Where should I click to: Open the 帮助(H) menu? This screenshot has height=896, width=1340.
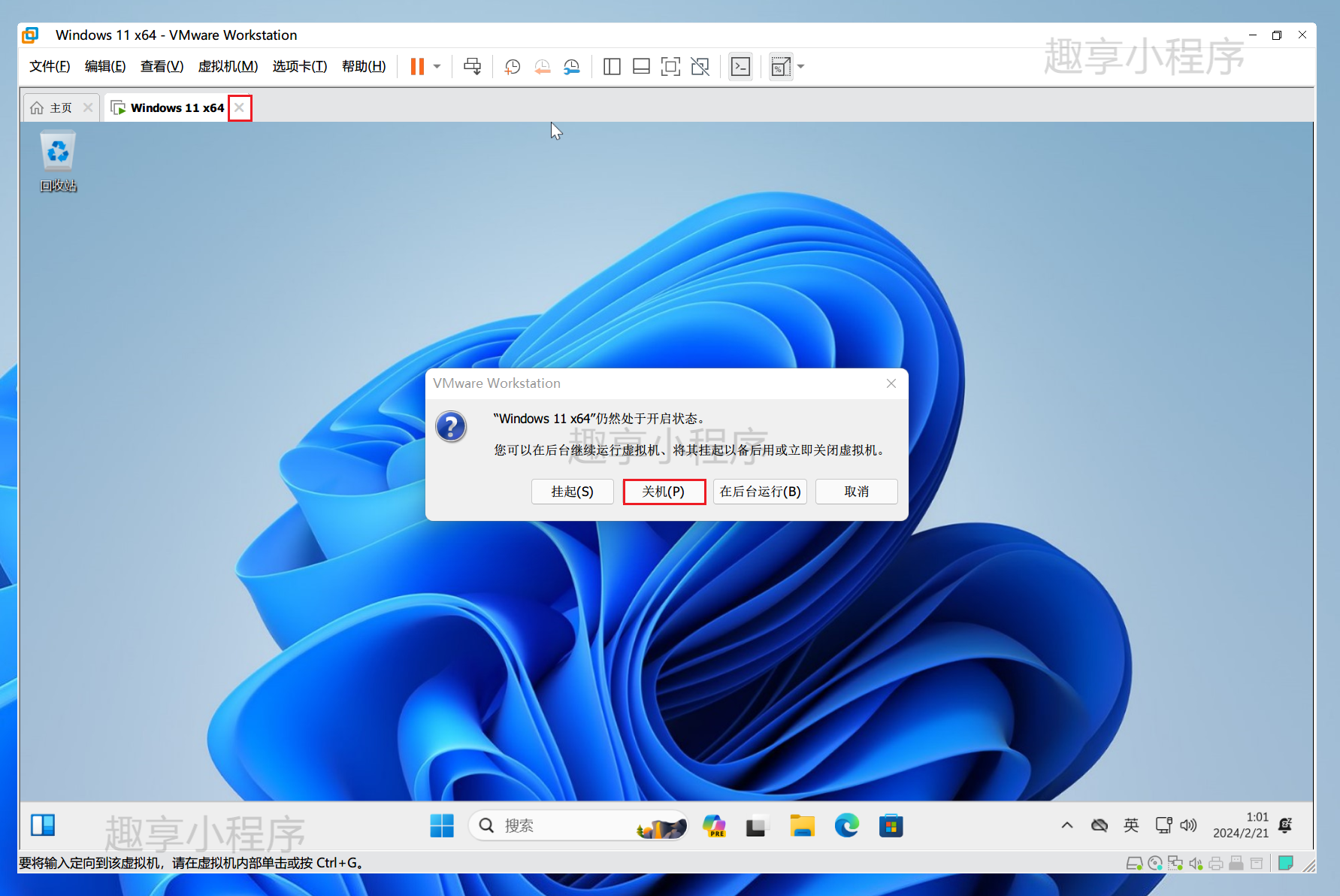pyautogui.click(x=364, y=66)
